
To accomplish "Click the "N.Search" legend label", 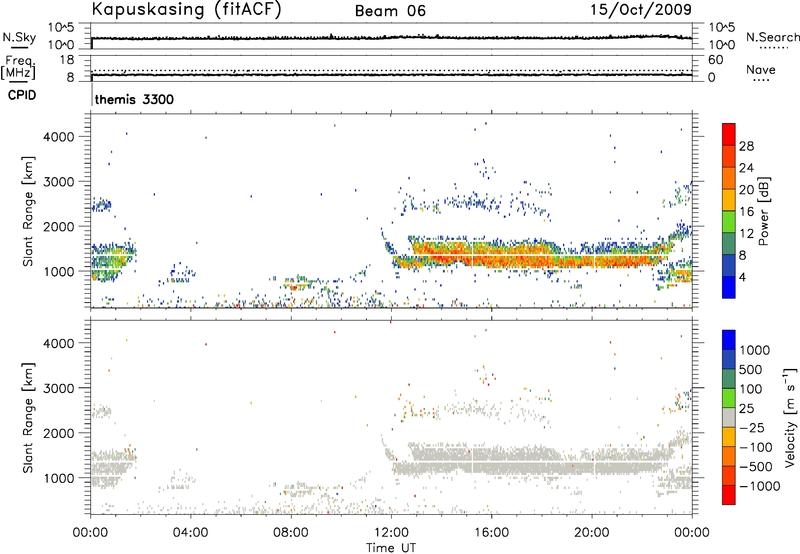I will (x=772, y=37).
